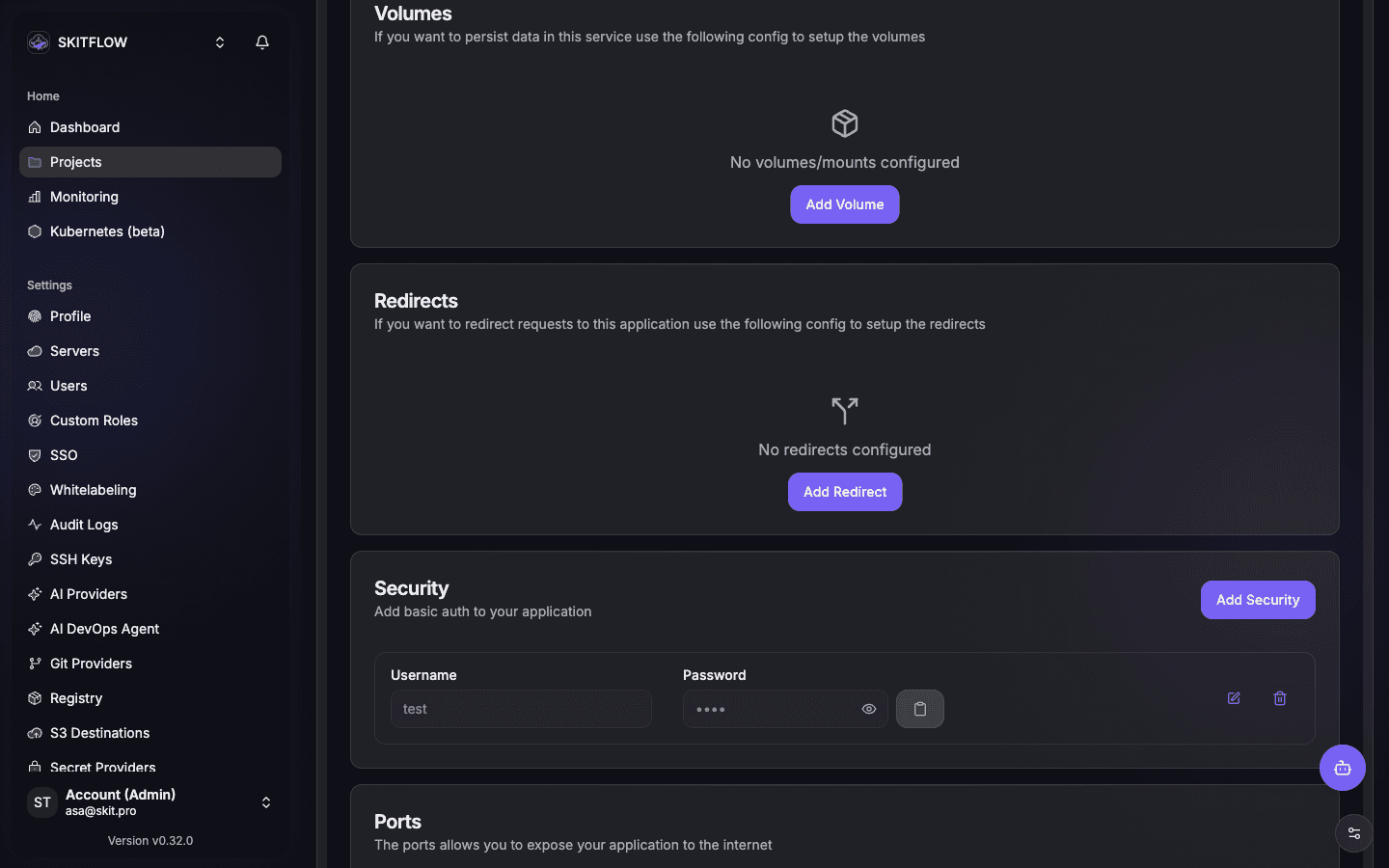
Task: Edit the test security credential
Action: click(1234, 698)
